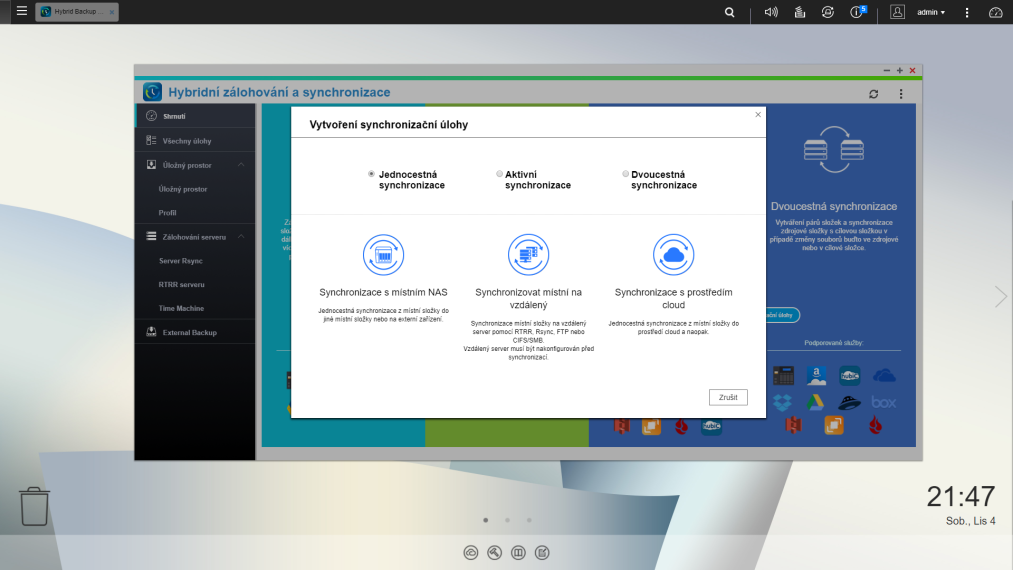Viewport: 1013px width, 570px height.
Task: Open the top bar three-dot menu
Action: (967, 12)
